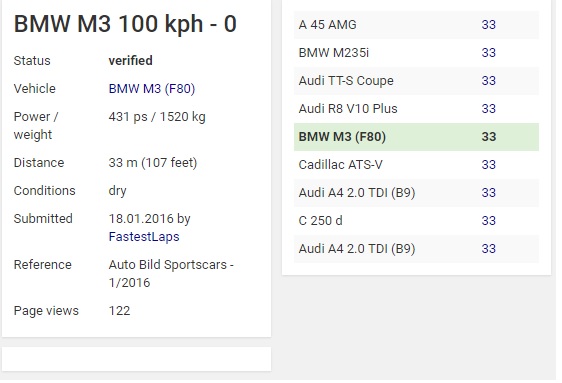Select the Audi R8 V10 Plus row

(416, 109)
